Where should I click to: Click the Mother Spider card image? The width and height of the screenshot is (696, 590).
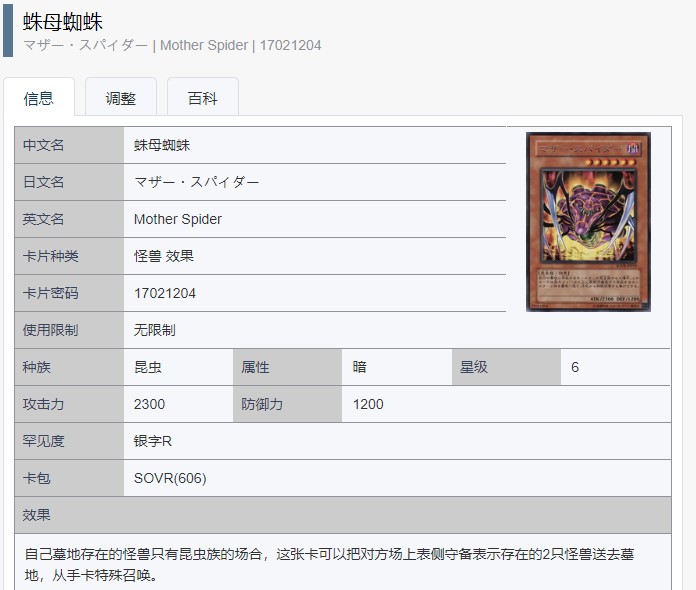tap(588, 222)
